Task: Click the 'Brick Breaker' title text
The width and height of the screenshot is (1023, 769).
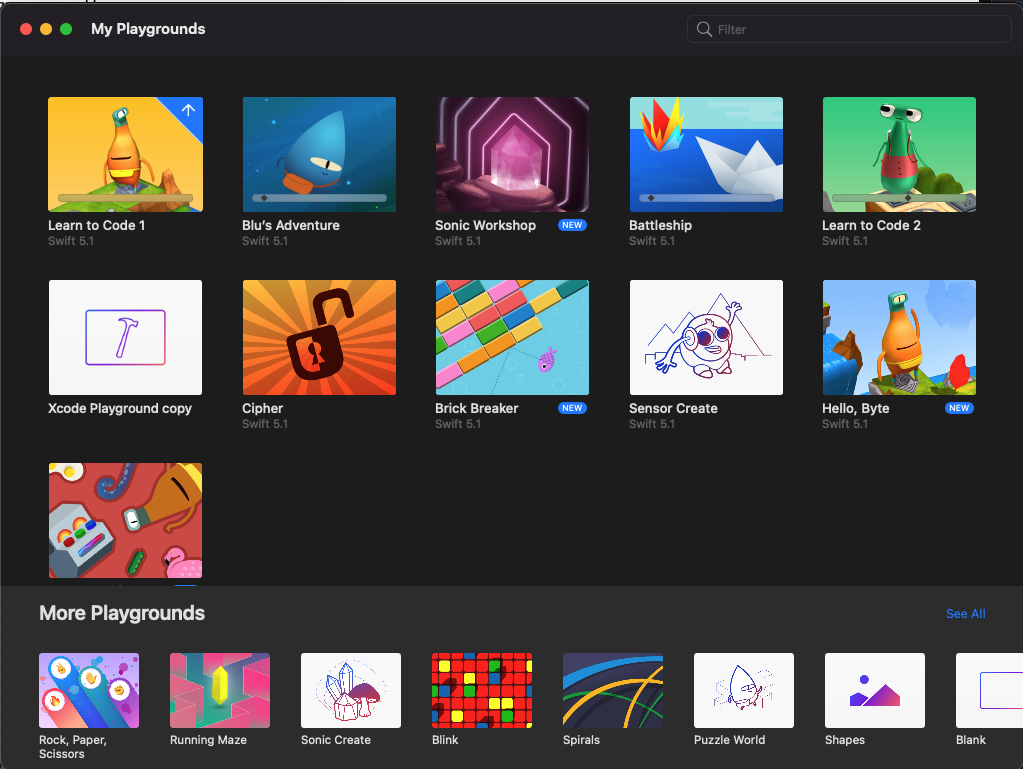Action: point(477,408)
